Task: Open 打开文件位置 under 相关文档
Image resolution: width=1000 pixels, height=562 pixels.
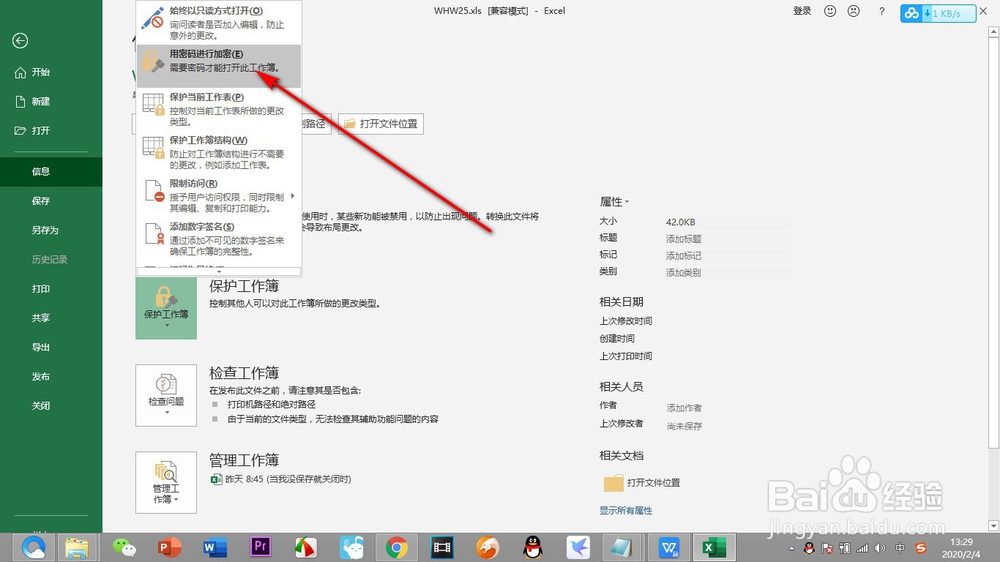Action: click(x=642, y=483)
